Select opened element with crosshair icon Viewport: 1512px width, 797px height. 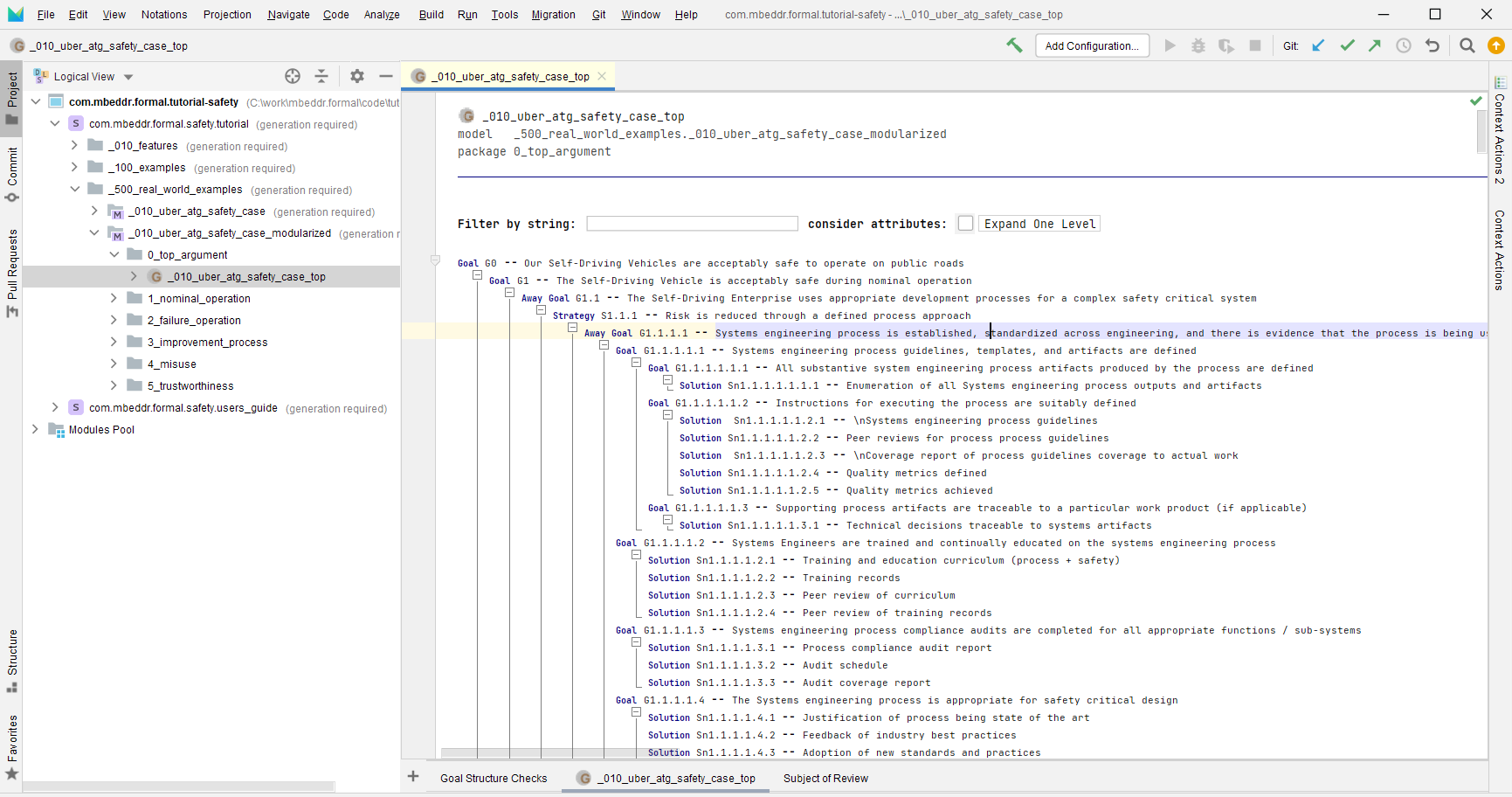pyautogui.click(x=293, y=76)
